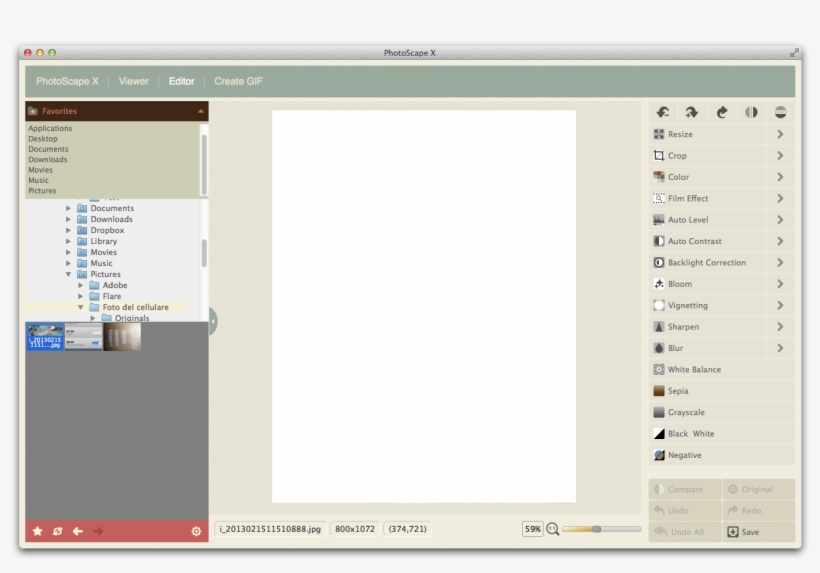Screen dimensions: 820x573
Task: Open Crop options chevron
Action: pyautogui.click(x=780, y=156)
